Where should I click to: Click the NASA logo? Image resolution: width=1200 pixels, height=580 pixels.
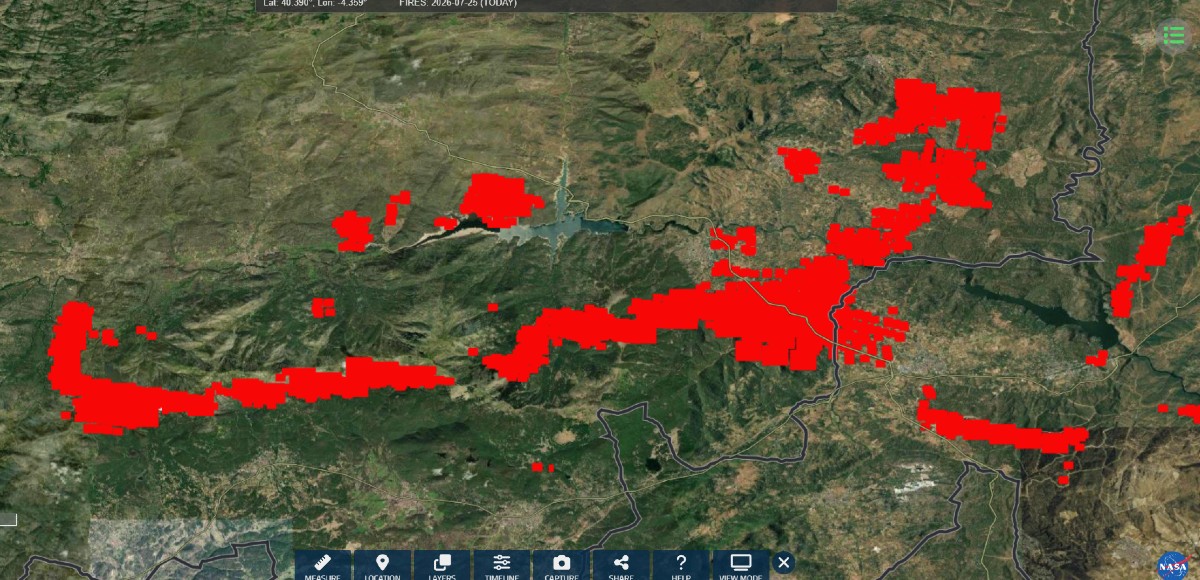(1172, 565)
